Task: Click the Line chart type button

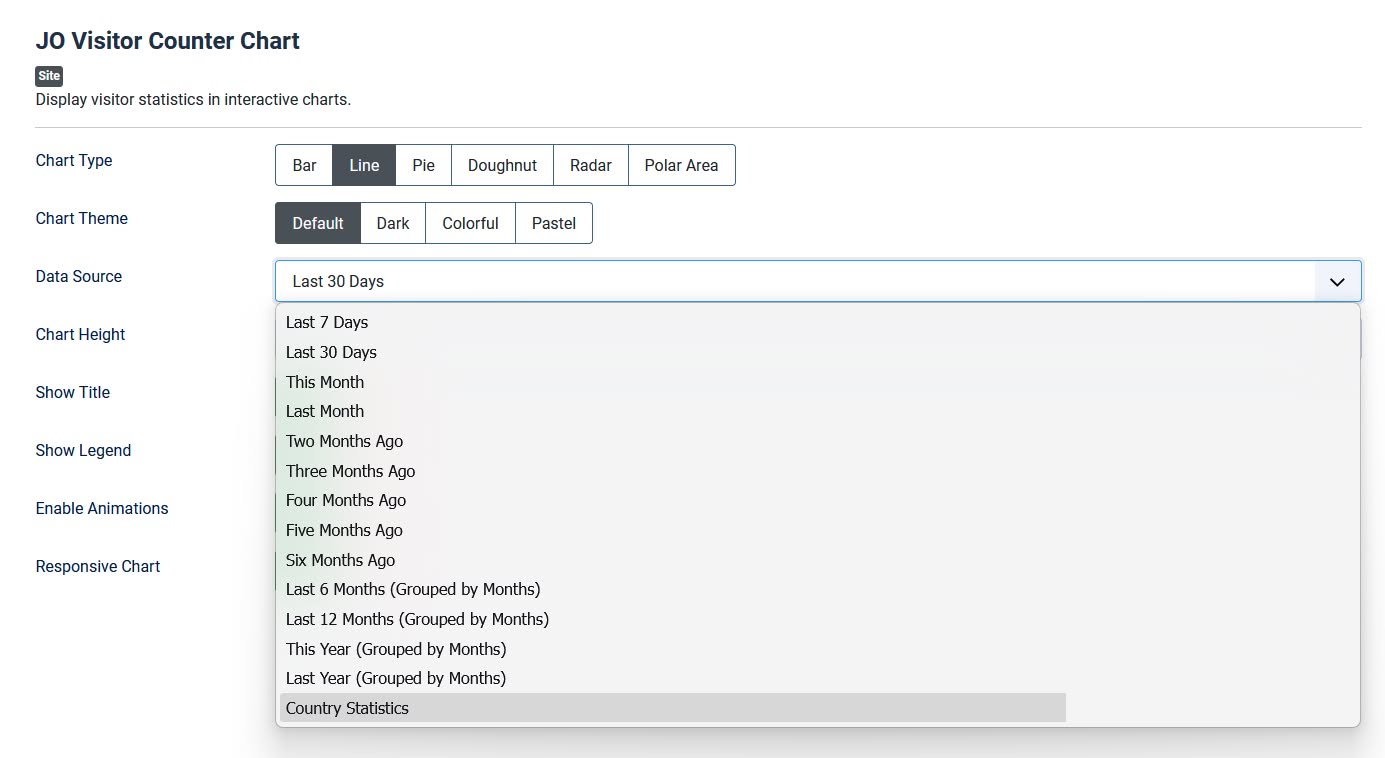Action: (364, 165)
